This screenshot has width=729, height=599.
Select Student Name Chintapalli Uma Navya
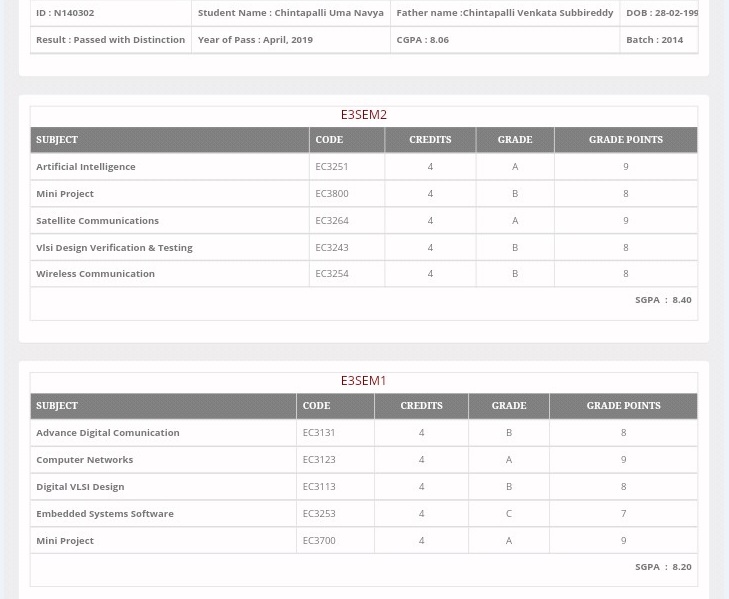click(291, 13)
